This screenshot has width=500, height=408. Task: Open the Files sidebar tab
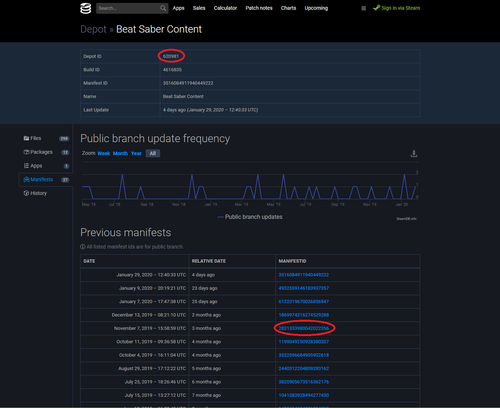46,138
